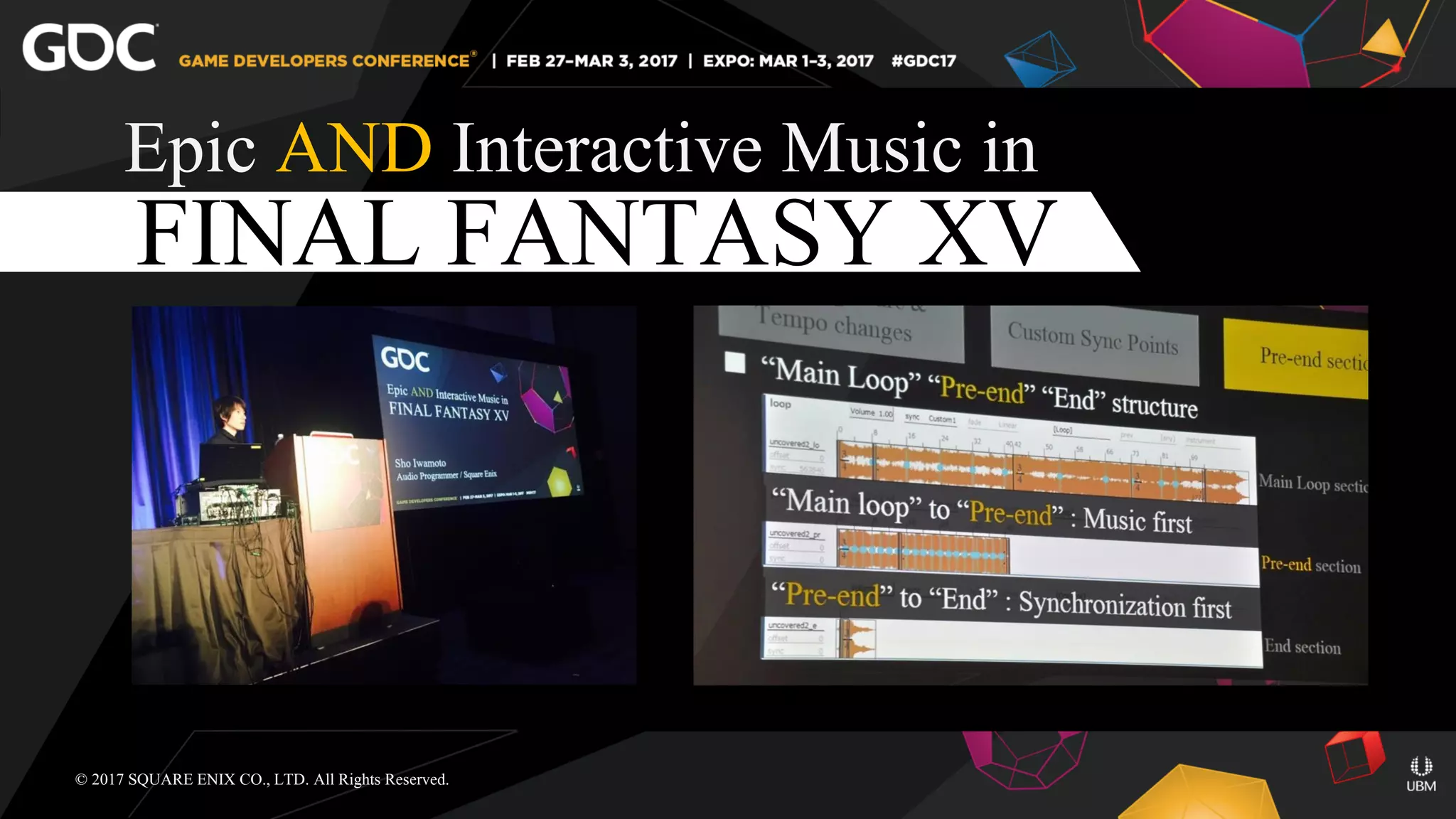Click the [Loop] marker above the waveform

(x=1062, y=429)
